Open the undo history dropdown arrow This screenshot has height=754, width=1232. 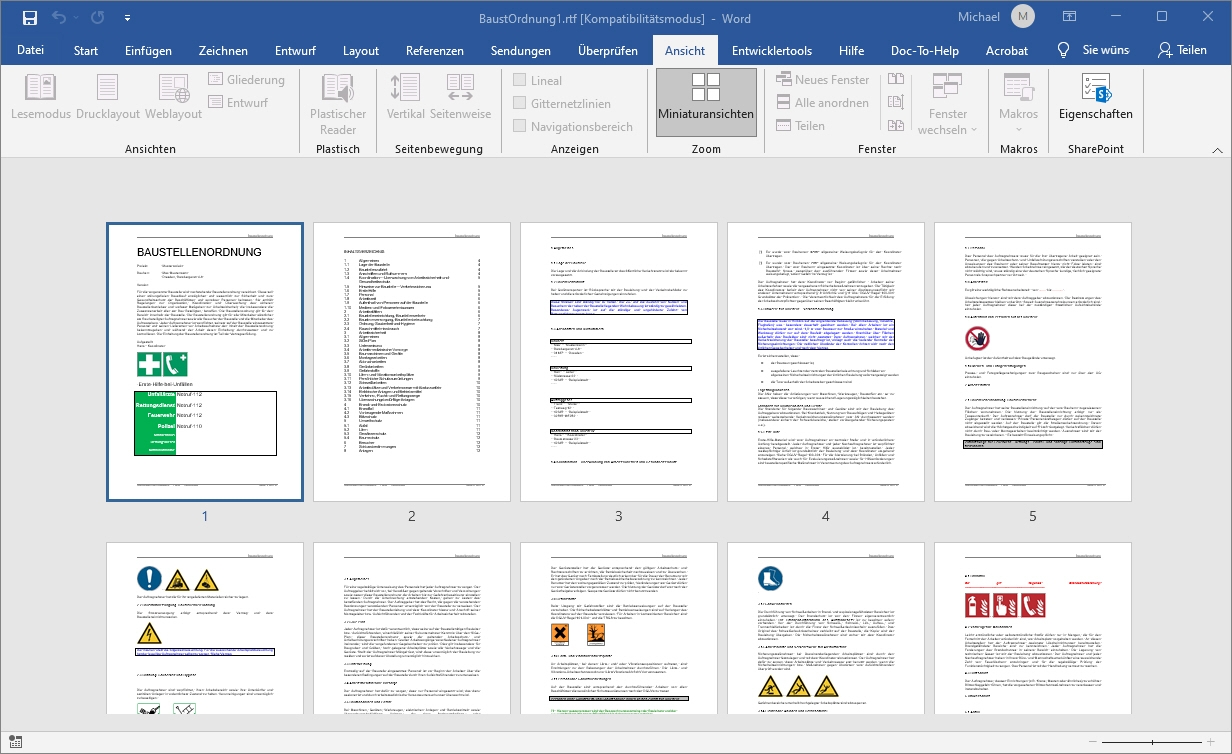(x=75, y=18)
